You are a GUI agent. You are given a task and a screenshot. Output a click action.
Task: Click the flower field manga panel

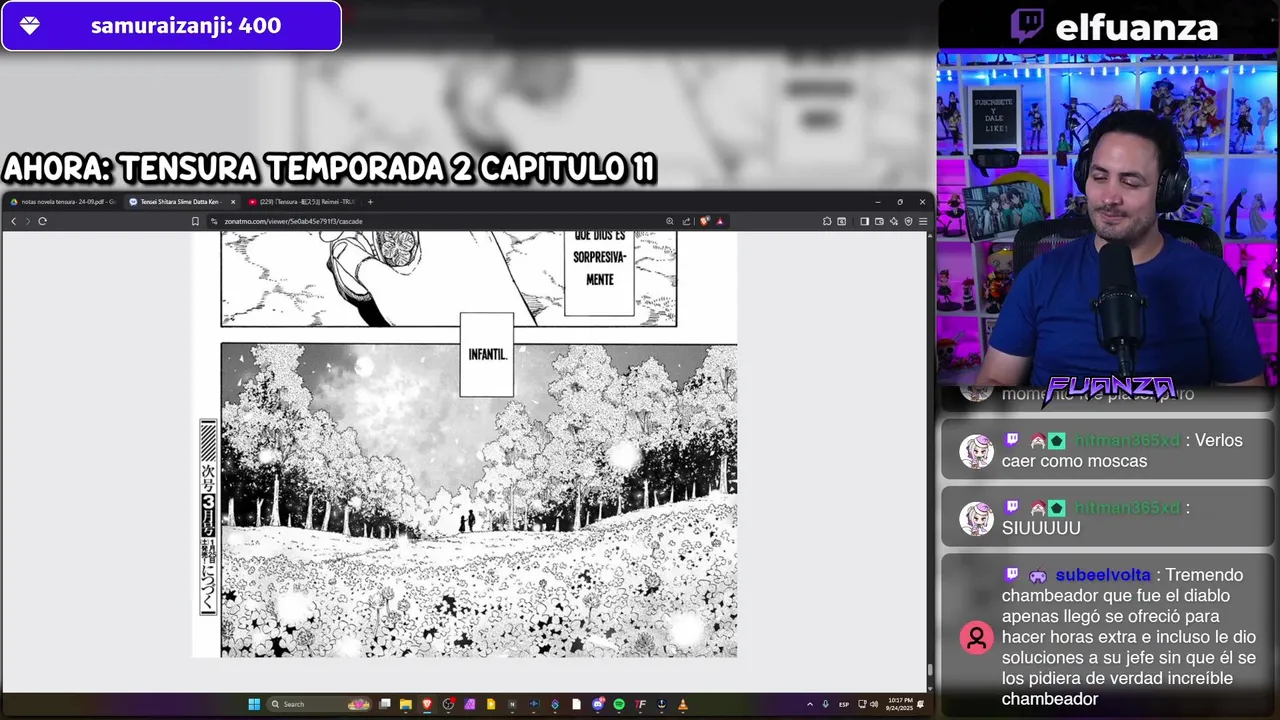click(479, 500)
